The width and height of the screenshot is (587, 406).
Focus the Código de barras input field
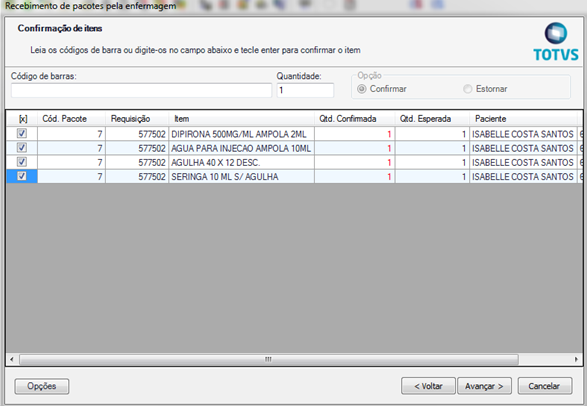pyautogui.click(x=141, y=90)
